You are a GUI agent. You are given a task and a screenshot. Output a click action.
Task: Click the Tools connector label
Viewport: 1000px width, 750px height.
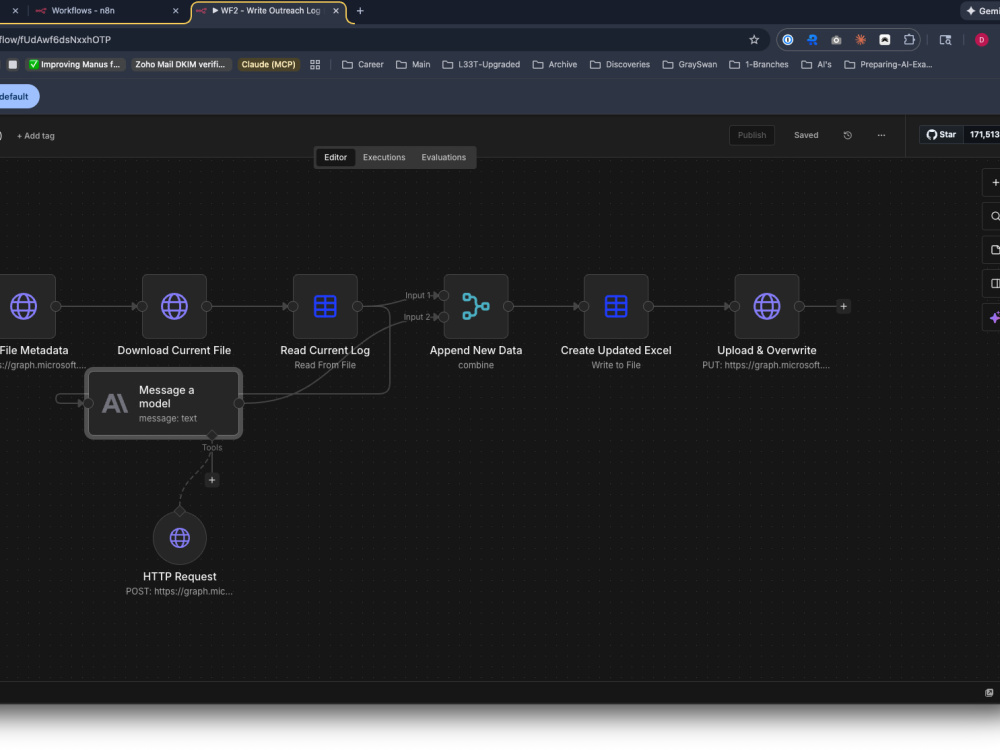212,447
